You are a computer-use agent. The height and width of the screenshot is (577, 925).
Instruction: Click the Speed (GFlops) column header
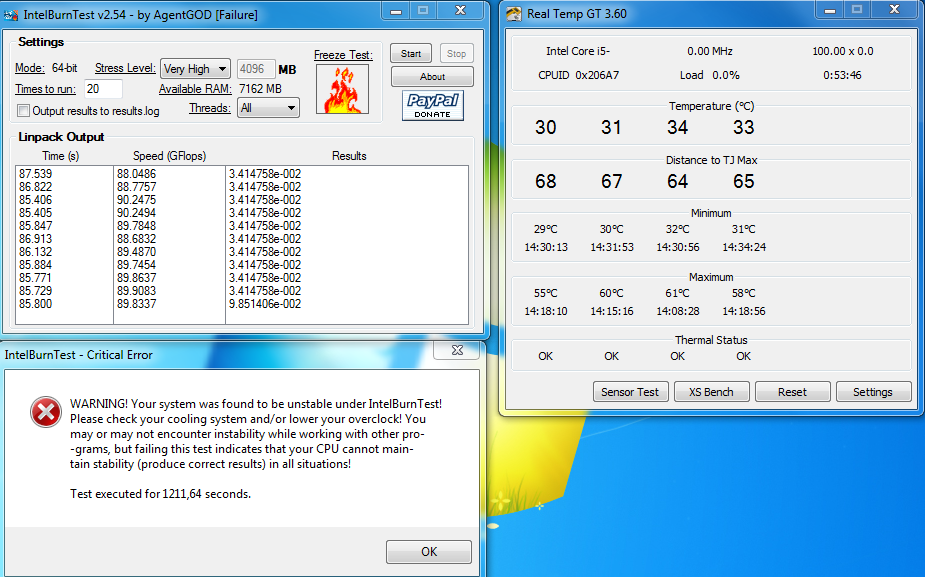[x=169, y=156]
